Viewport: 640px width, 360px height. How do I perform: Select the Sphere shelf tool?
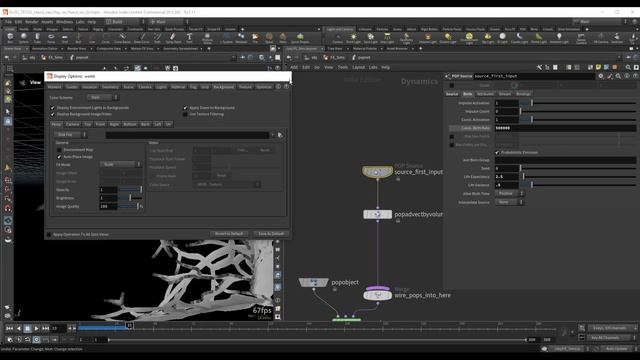[24, 38]
